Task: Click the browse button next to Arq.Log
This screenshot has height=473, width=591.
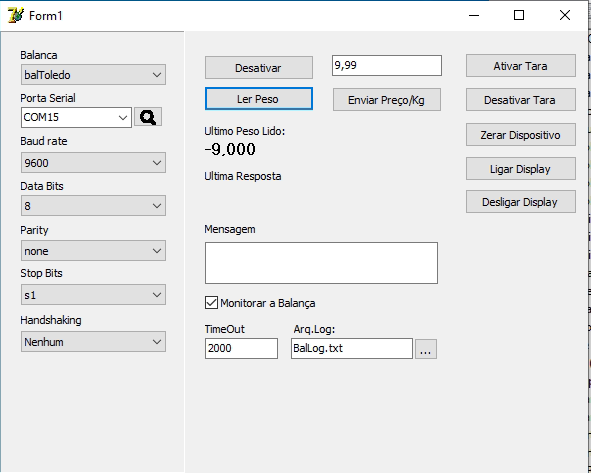Action: click(x=426, y=349)
